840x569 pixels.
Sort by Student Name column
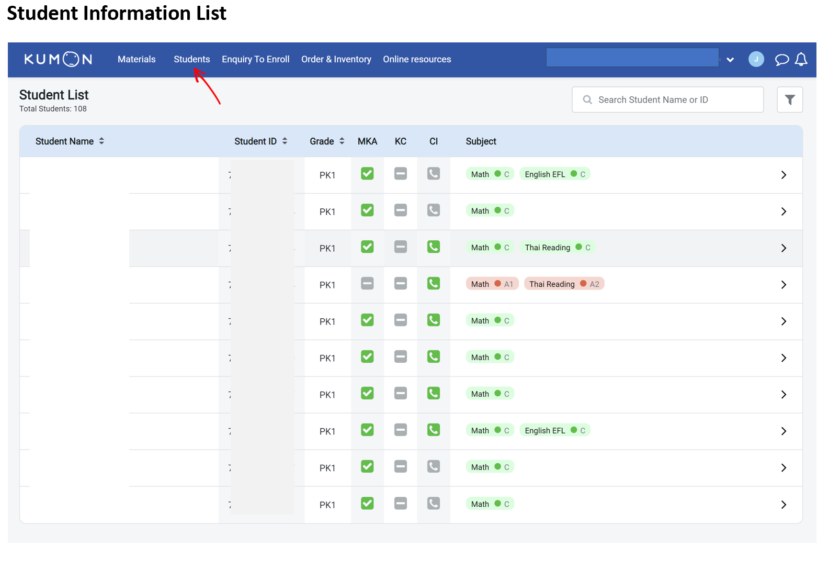[70, 141]
